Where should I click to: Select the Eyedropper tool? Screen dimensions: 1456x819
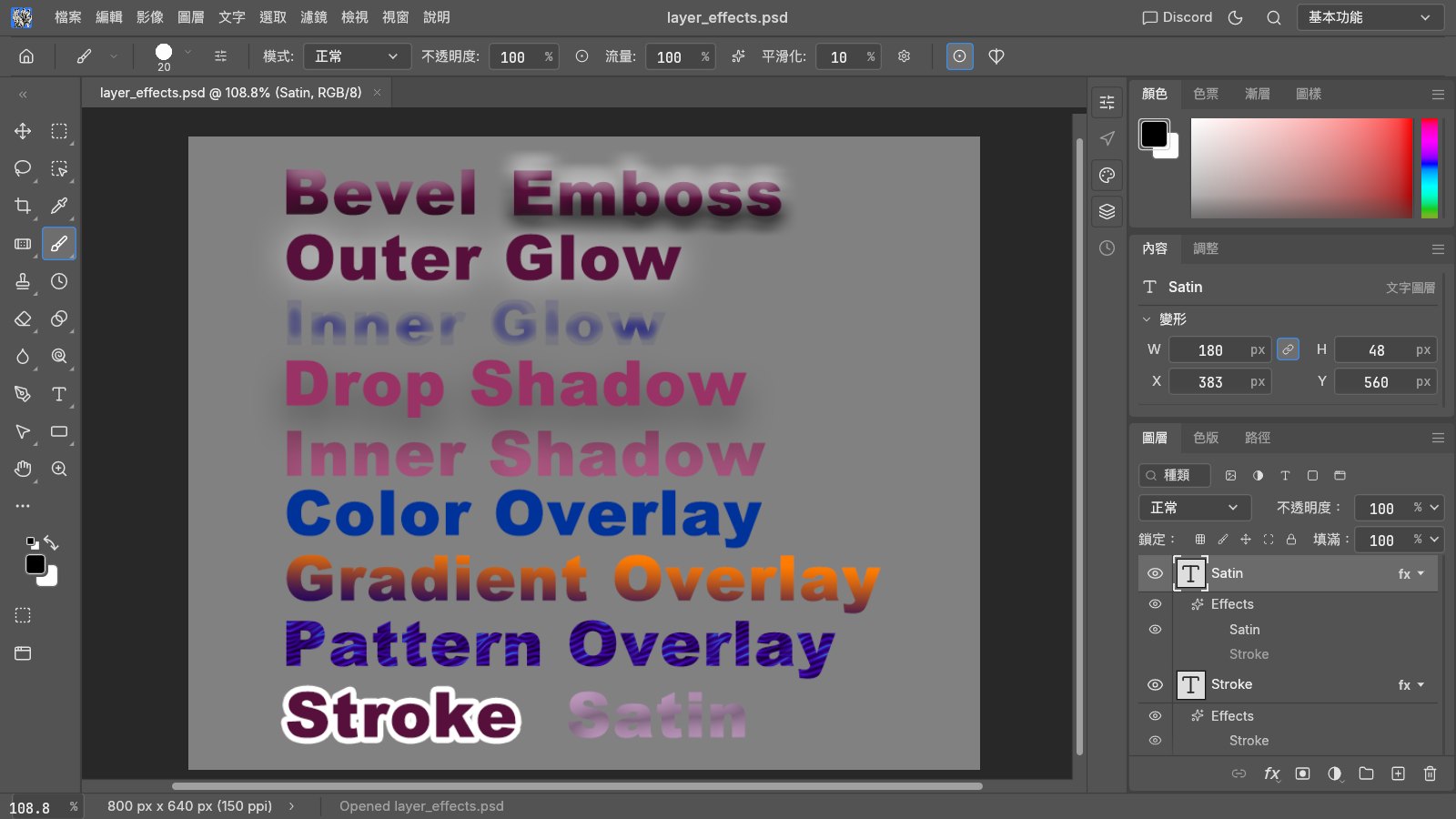click(59, 206)
